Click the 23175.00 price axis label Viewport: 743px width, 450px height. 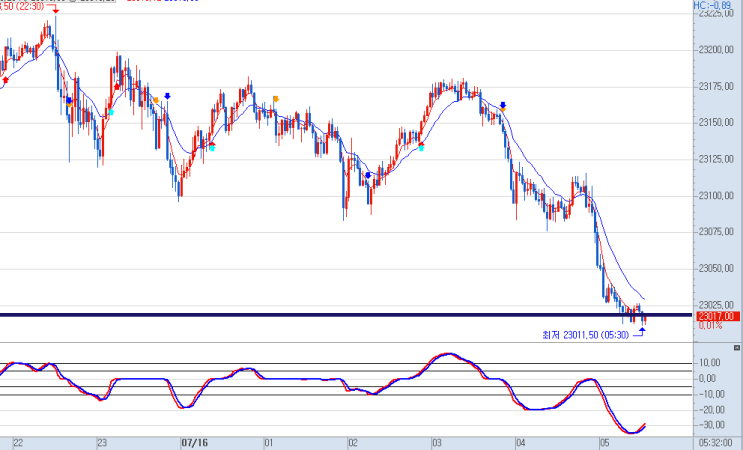[x=716, y=86]
